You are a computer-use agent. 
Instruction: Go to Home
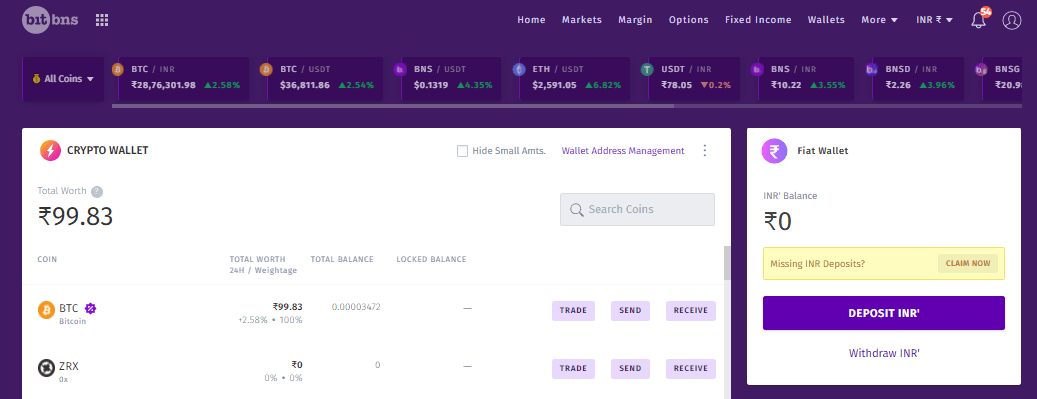point(531,20)
